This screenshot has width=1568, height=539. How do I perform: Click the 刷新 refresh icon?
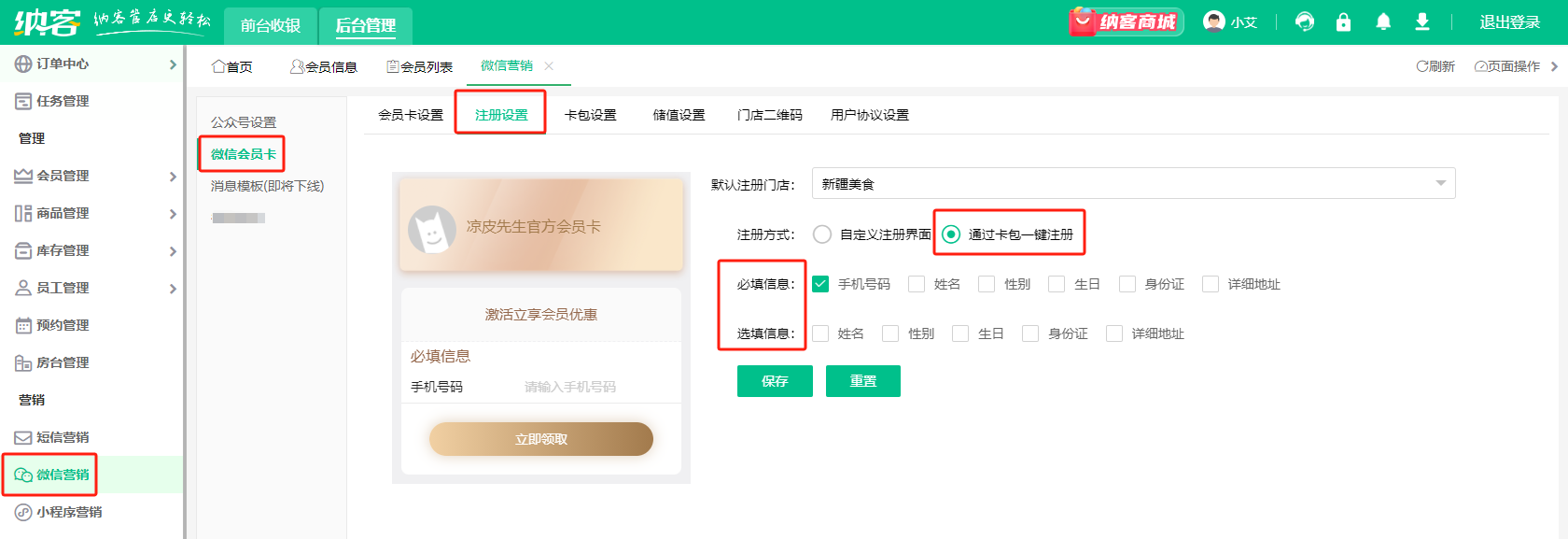tap(1422, 66)
